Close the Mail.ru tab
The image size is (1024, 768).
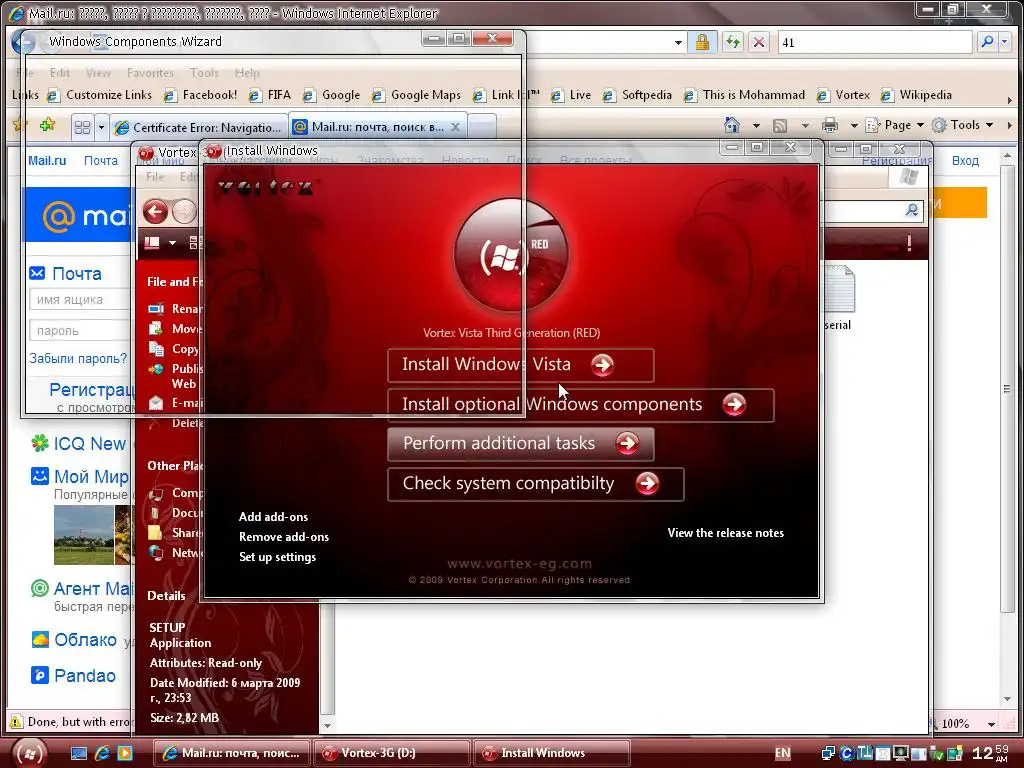coord(456,127)
